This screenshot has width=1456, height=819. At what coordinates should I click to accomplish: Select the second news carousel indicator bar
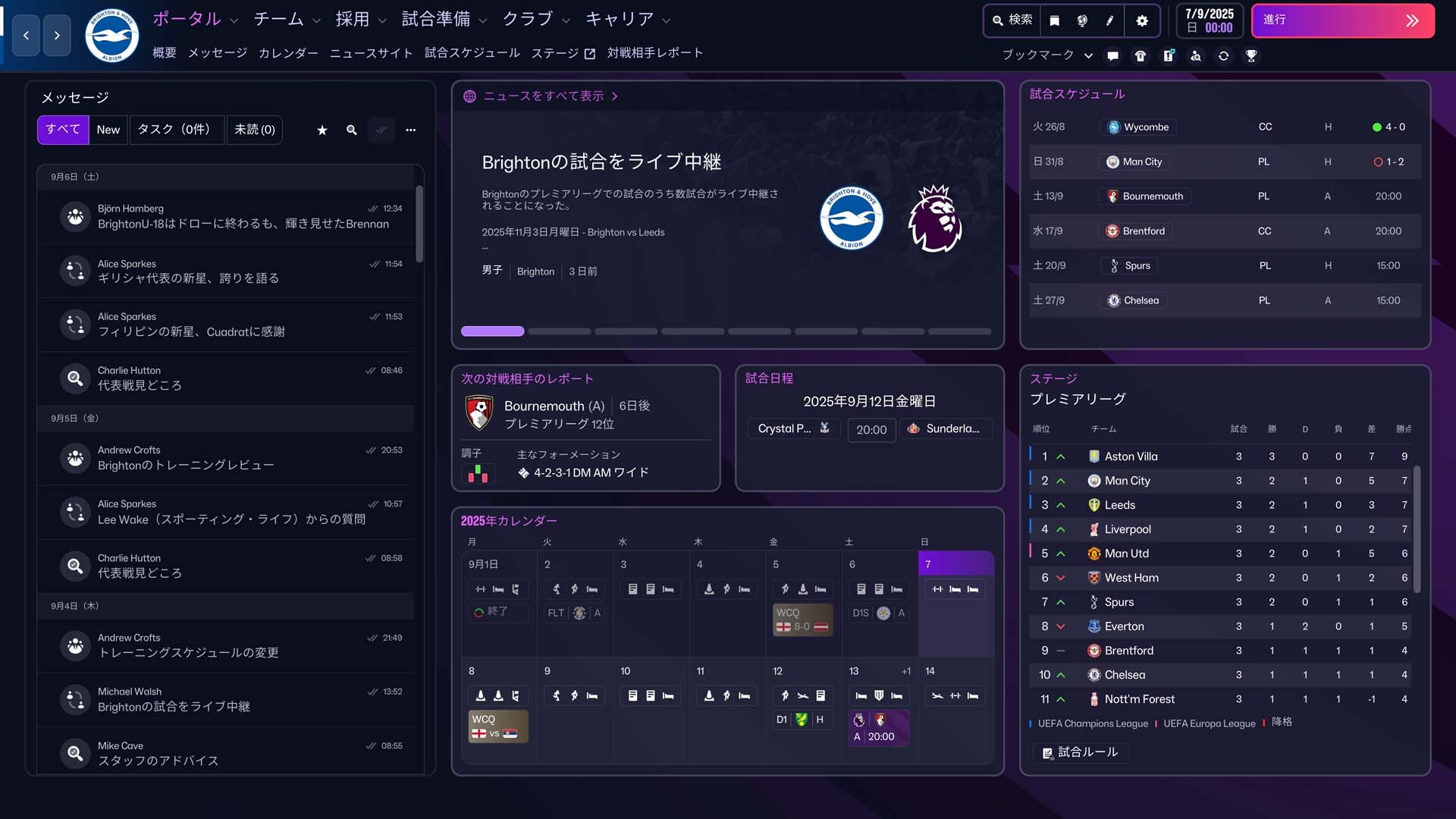click(x=559, y=331)
